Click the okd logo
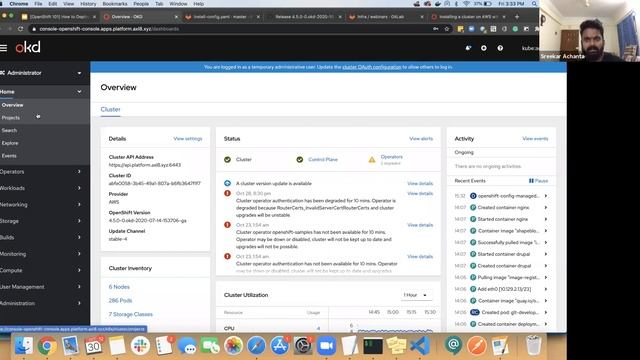Viewport: 640px width, 360px height. point(28,47)
